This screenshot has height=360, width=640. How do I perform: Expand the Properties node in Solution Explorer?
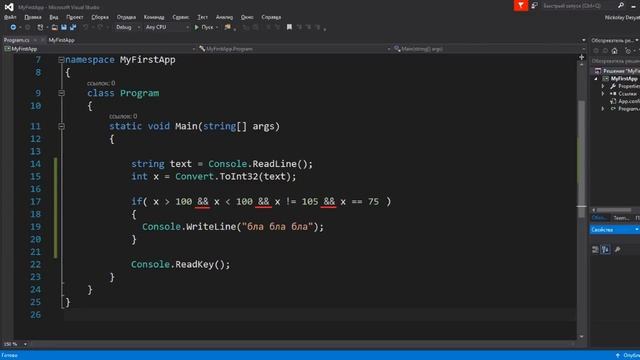603,86
